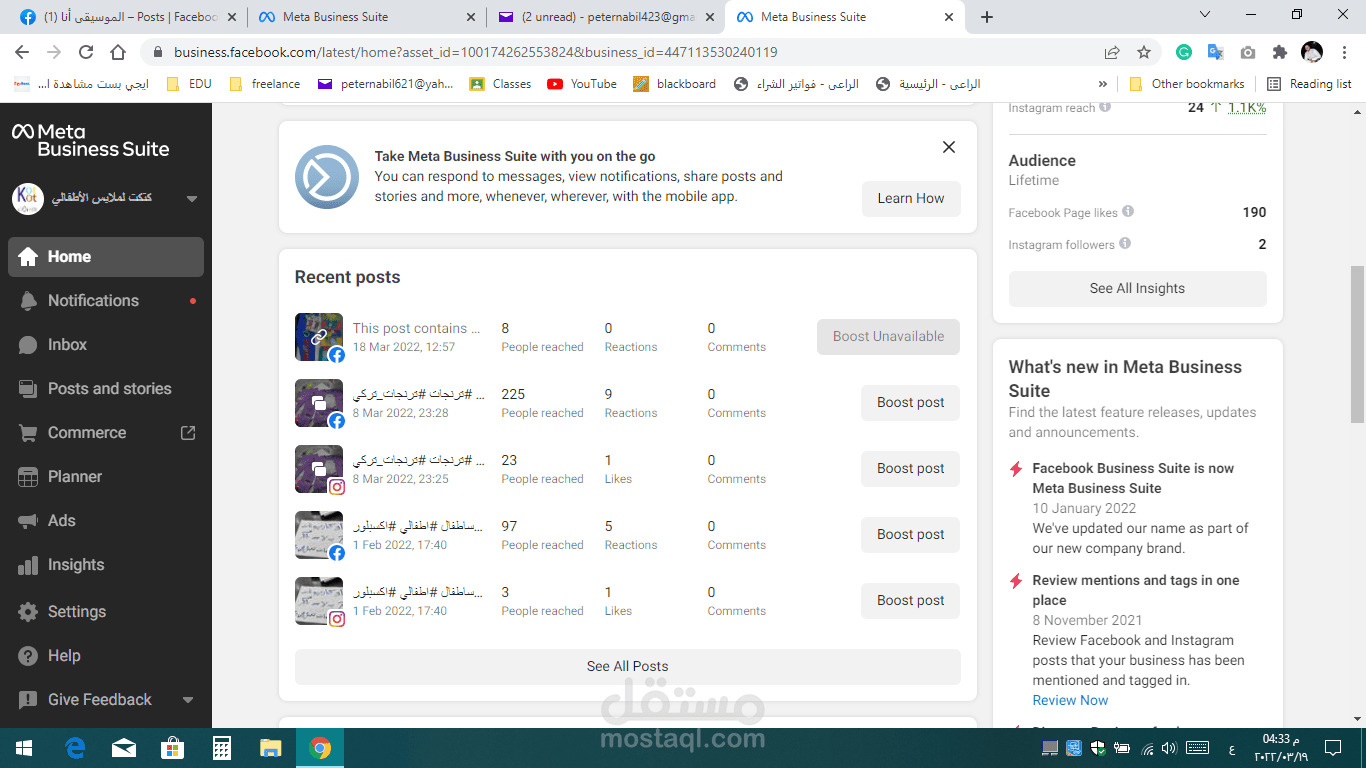This screenshot has height=768, width=1366.
Task: Open Chrome profile avatar
Action: click(1312, 52)
